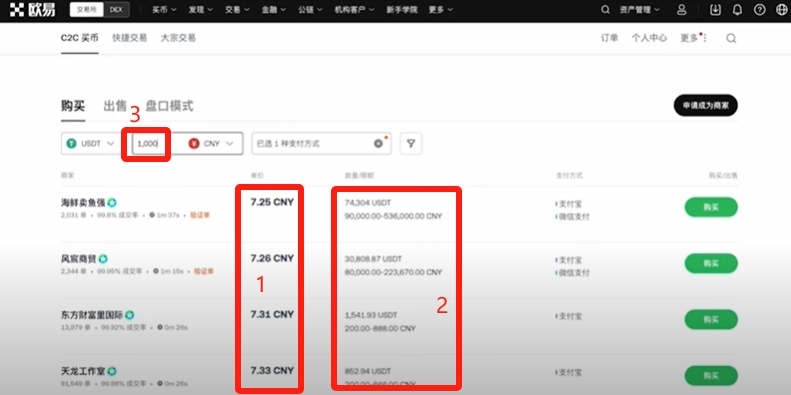Viewport: 791px width, 395px height.
Task: Click 购买 for merchant 海鲜卖鱼强
Action: tap(711, 207)
